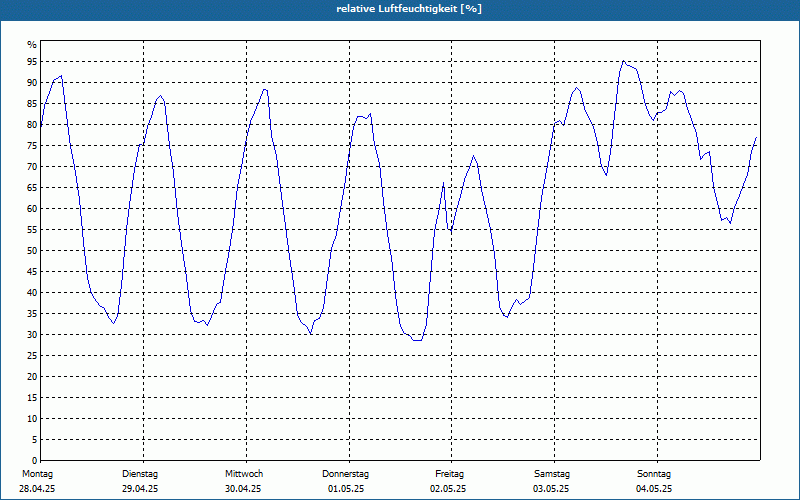Click the date label 30.04.25
Viewport: 800px width, 500px height.
243,489
